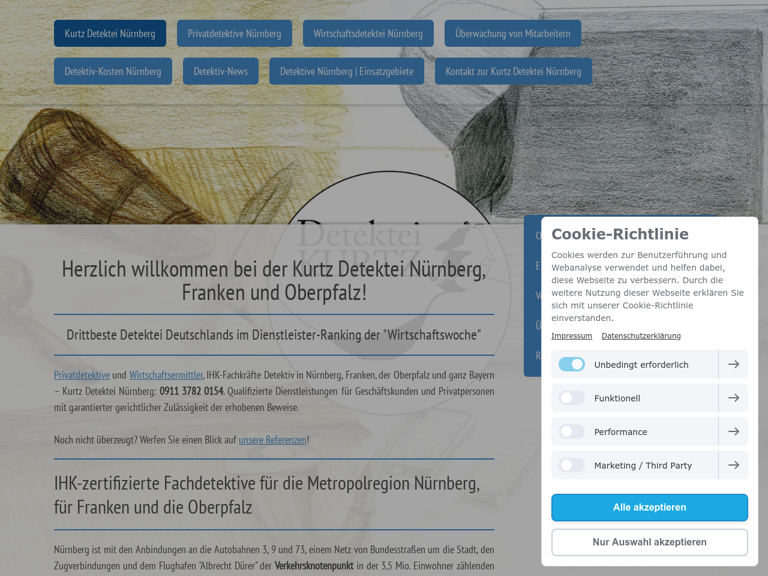Enable the Funktionell cookies toggle

tap(572, 398)
